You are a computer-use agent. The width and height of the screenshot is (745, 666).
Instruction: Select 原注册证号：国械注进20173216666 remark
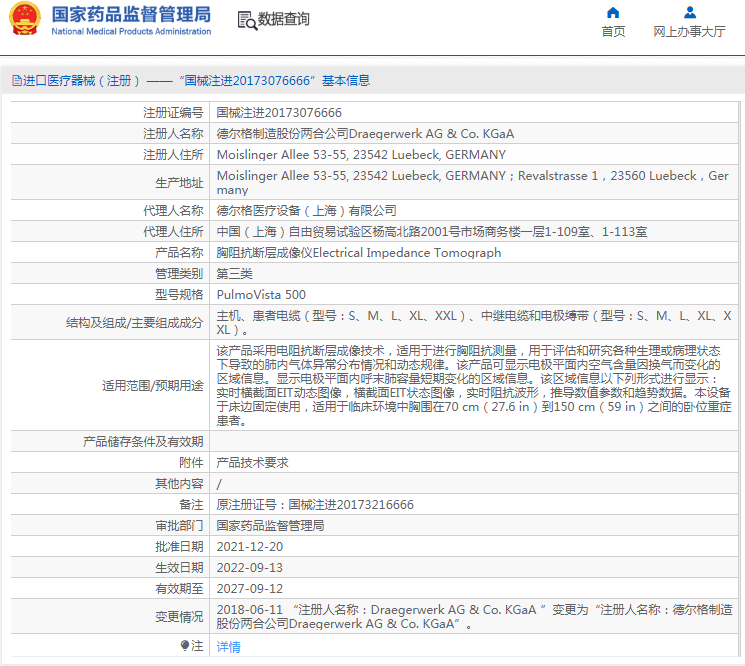point(315,504)
